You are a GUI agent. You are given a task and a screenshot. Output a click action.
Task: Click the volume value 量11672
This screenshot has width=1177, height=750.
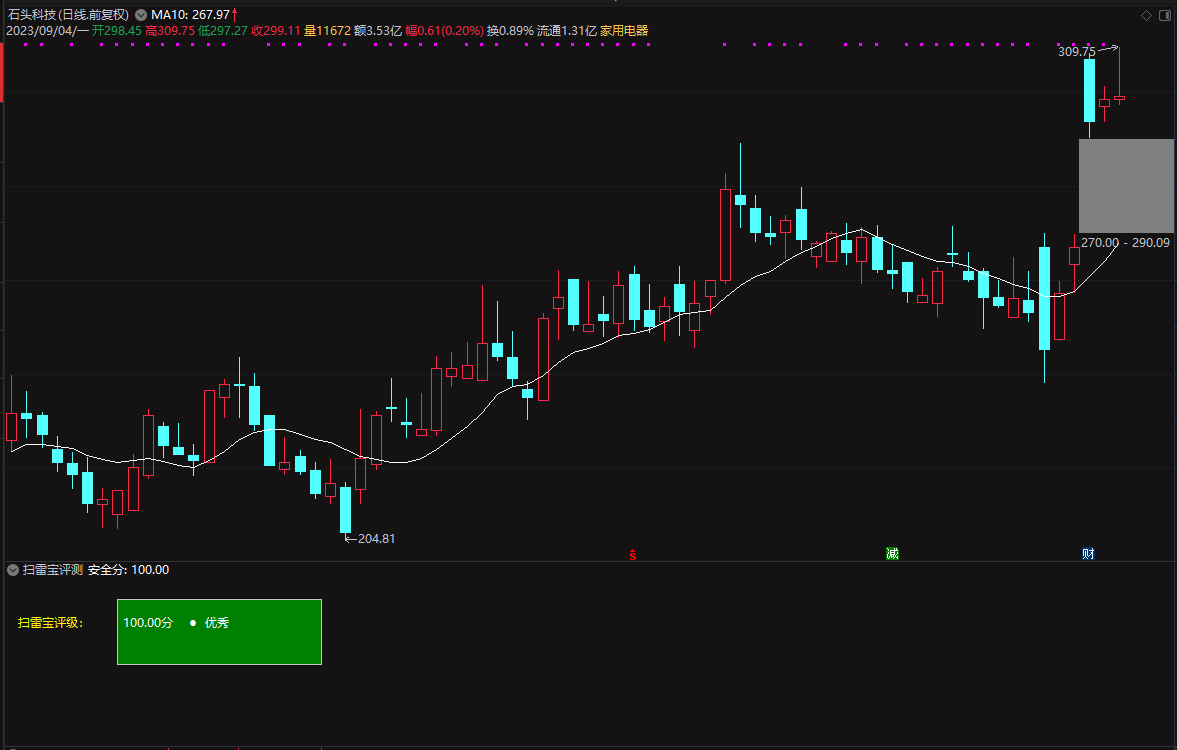coord(327,31)
